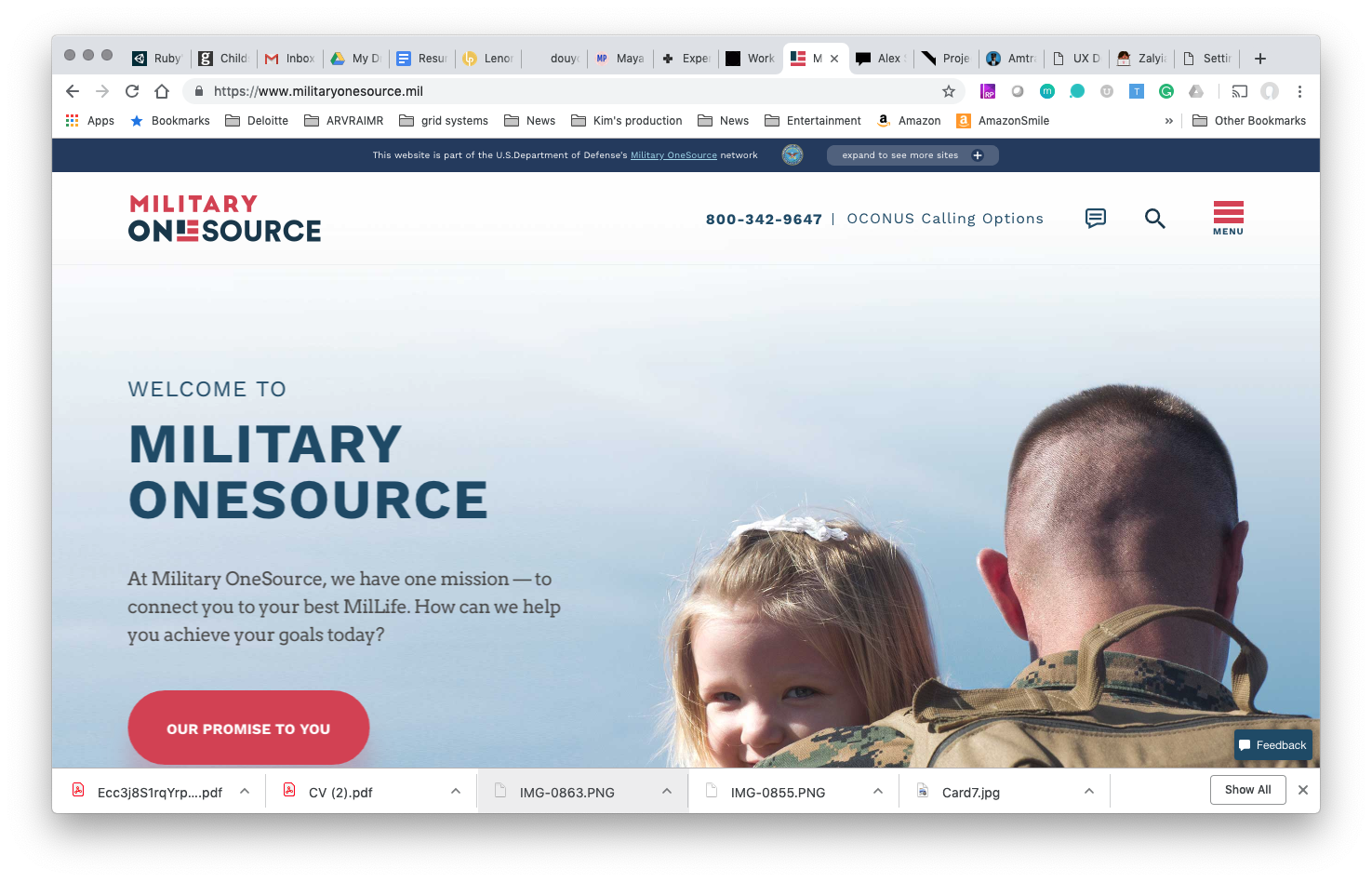
Task: Open the IMG-0863.PNG downloaded file
Action: (566, 793)
